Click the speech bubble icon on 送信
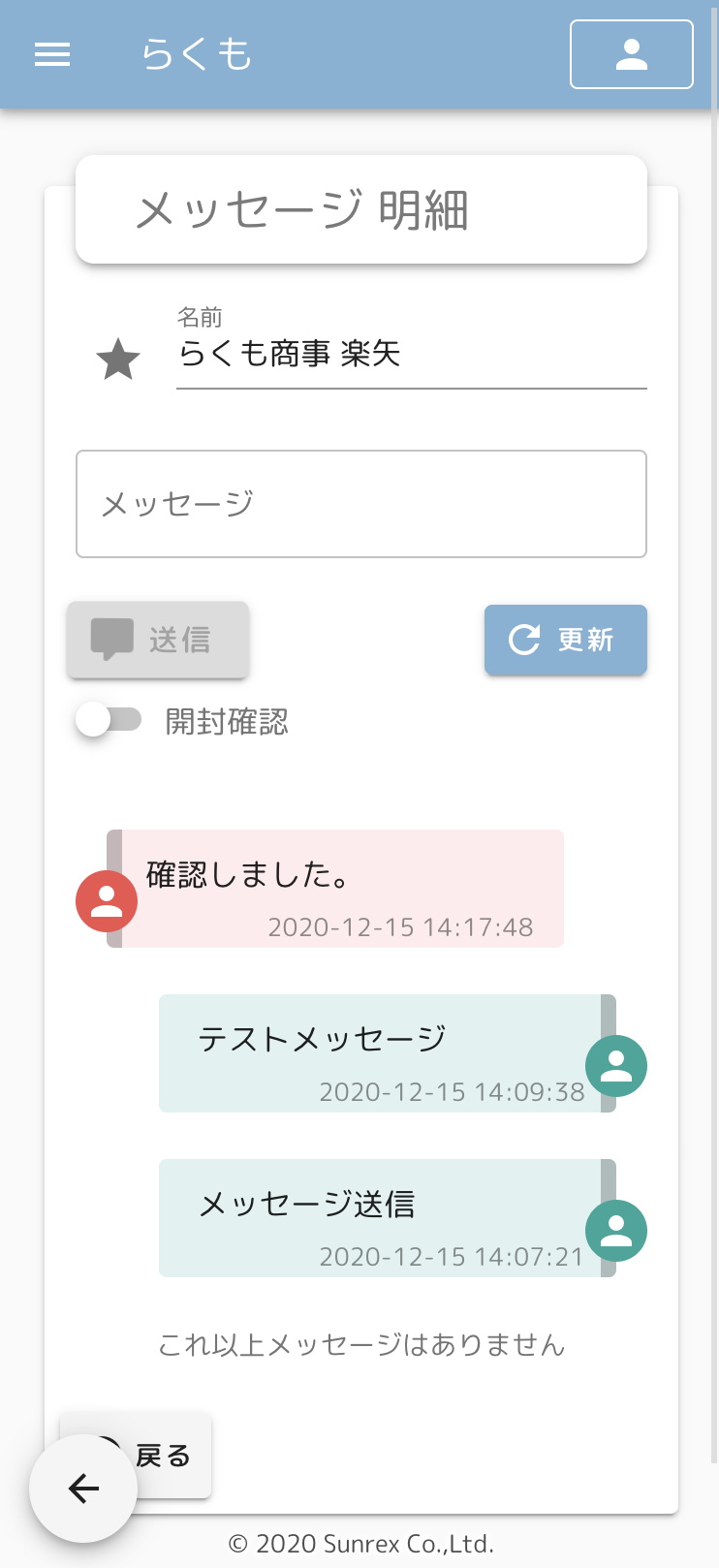Viewport: 719px width, 1568px height. [111, 640]
